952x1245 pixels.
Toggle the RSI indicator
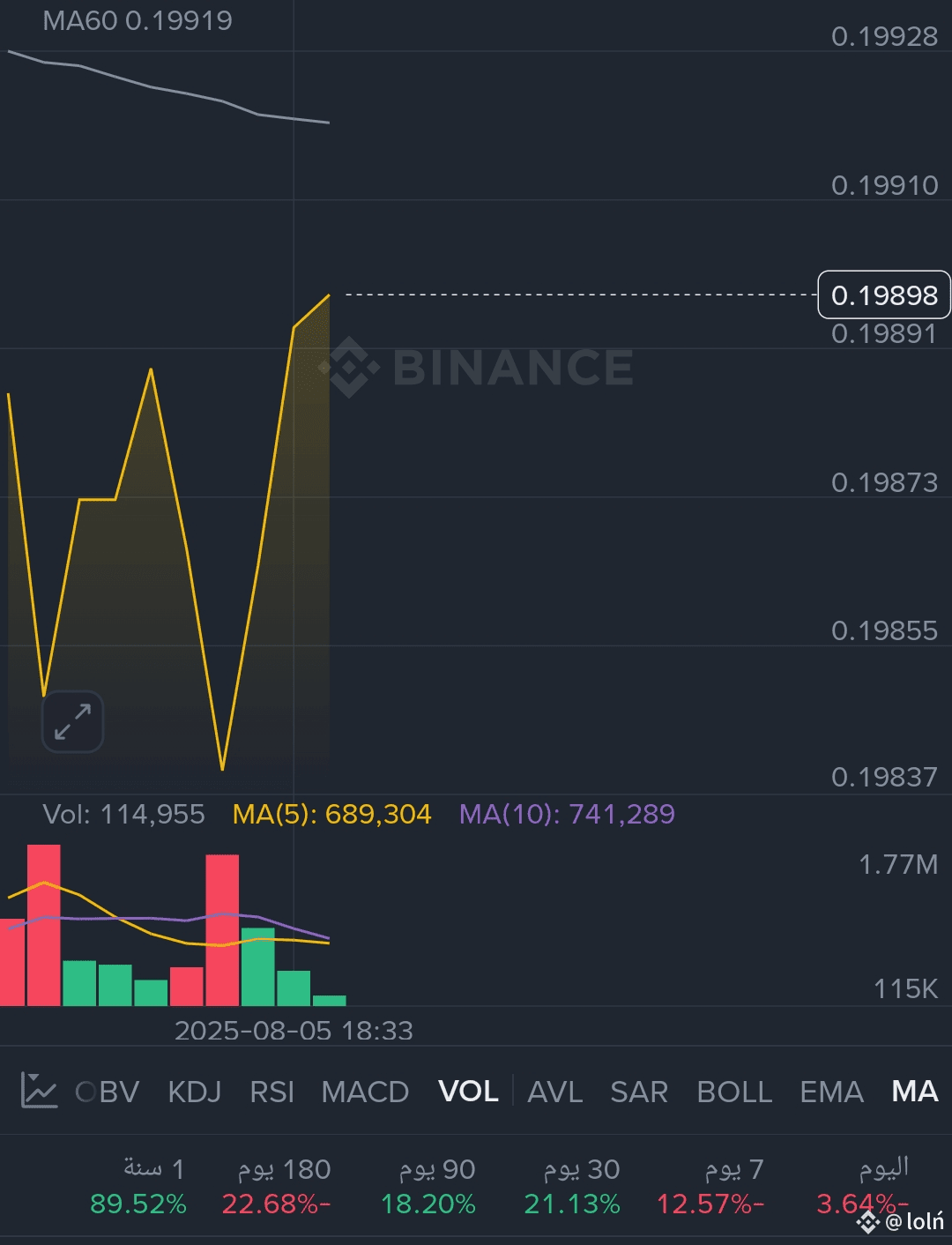pyautogui.click(x=271, y=1092)
